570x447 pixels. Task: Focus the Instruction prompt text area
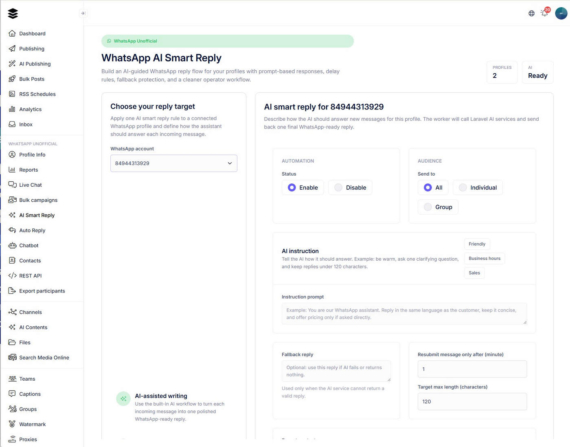click(404, 314)
